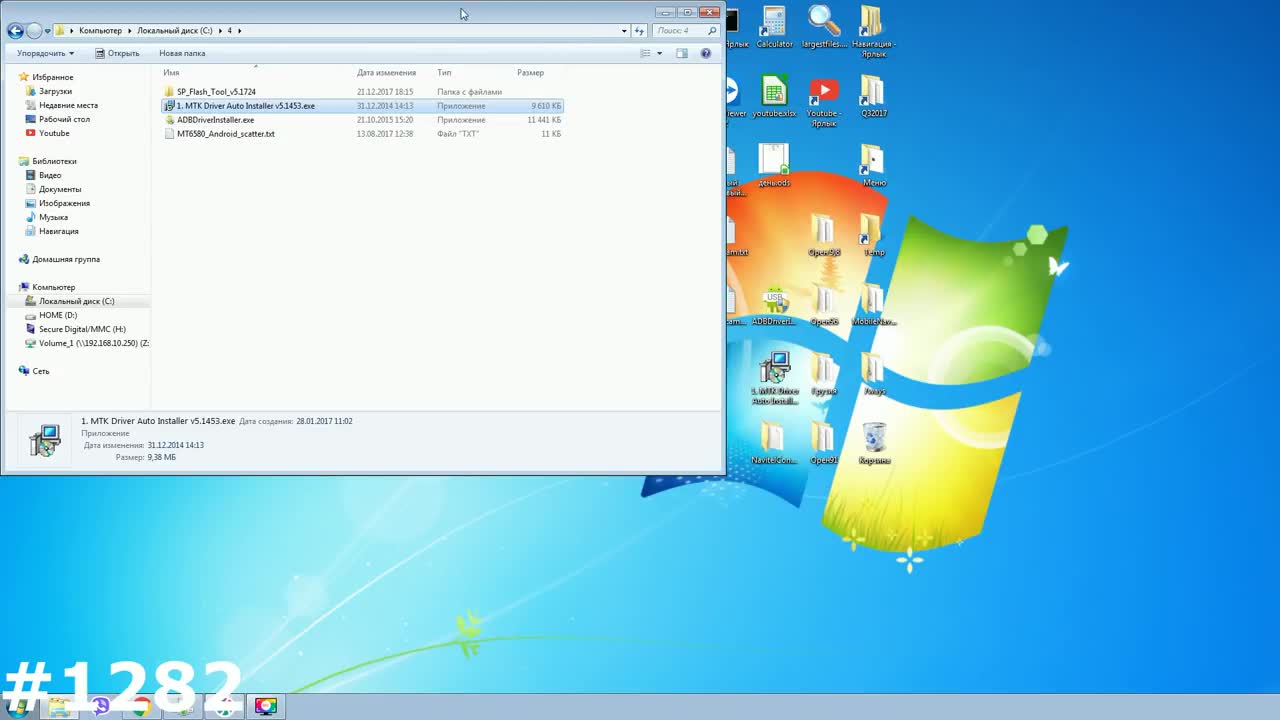
Task: Select the MobileNav... desktop folder
Action: coord(873,306)
